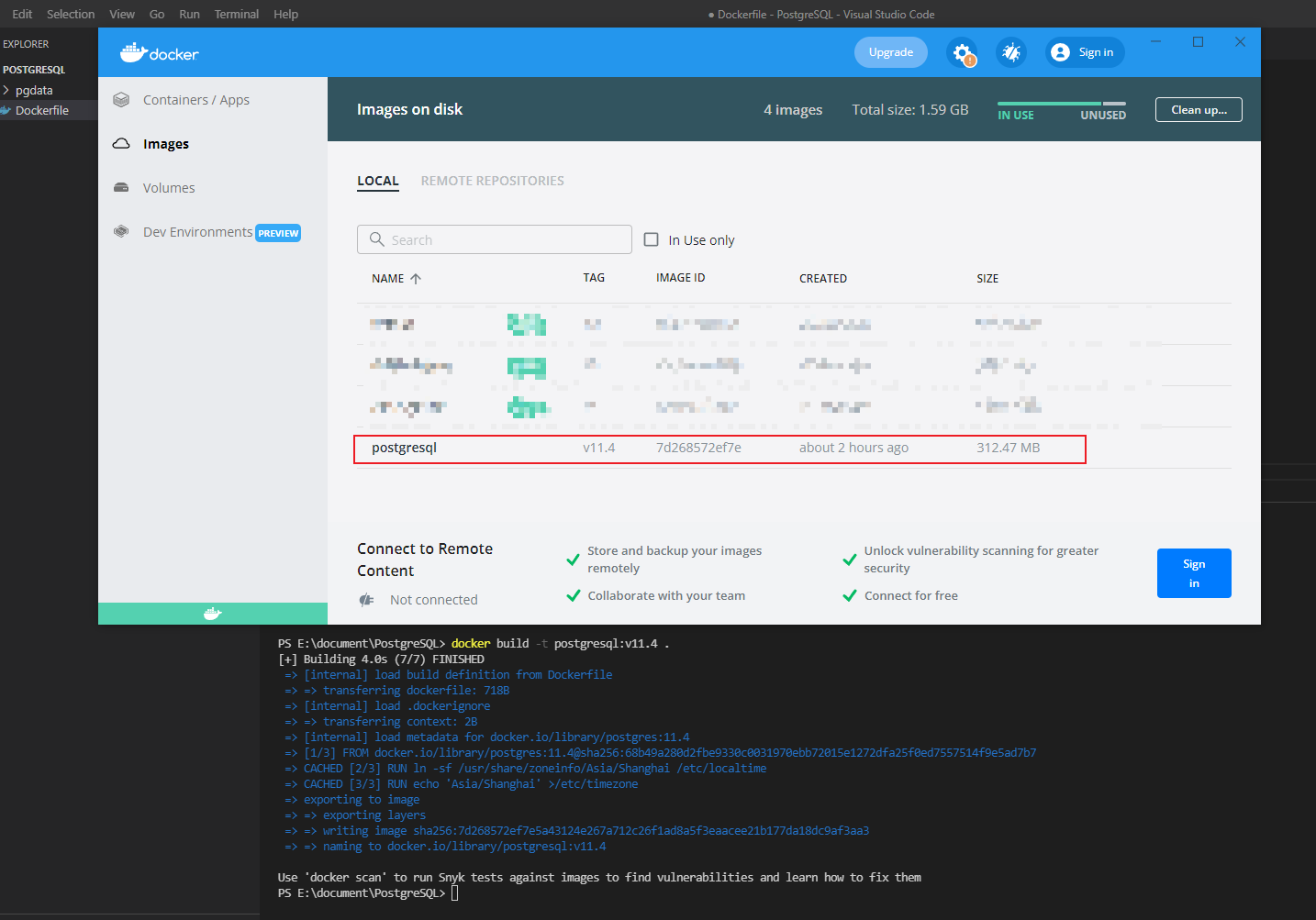Click the Dev Environments icon in sidebar
This screenshot has height=920, width=1316.
point(121,232)
